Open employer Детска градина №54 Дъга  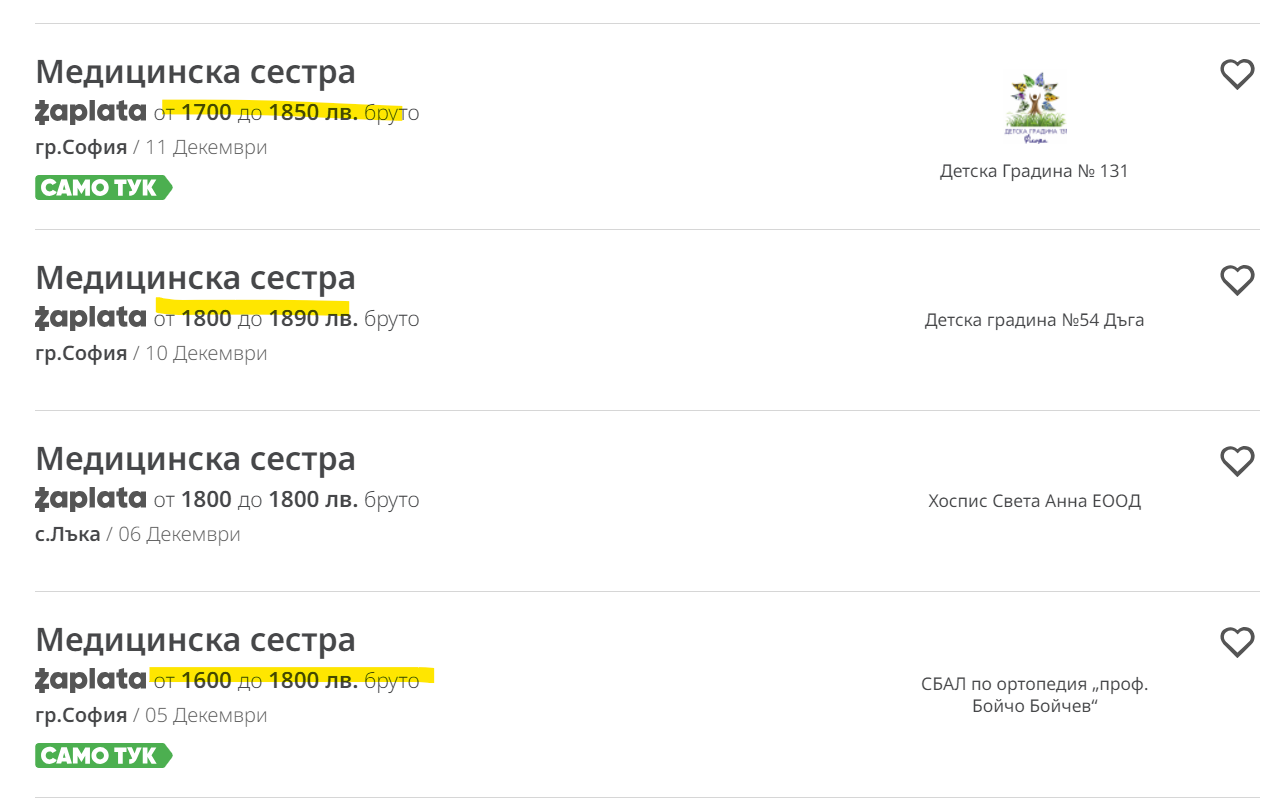click(1034, 320)
